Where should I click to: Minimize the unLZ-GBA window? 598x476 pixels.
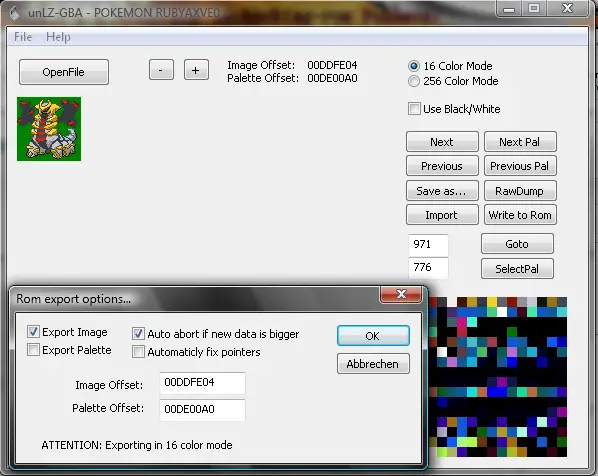[x=509, y=9]
